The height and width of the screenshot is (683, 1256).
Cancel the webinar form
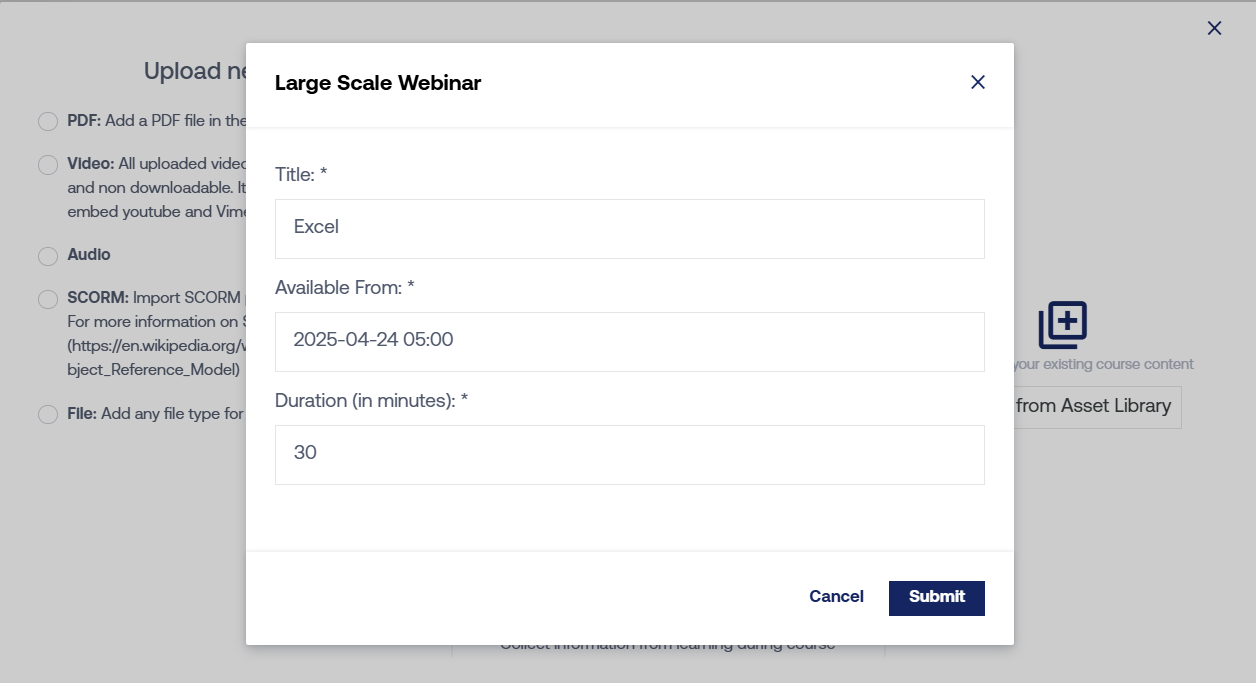click(836, 597)
